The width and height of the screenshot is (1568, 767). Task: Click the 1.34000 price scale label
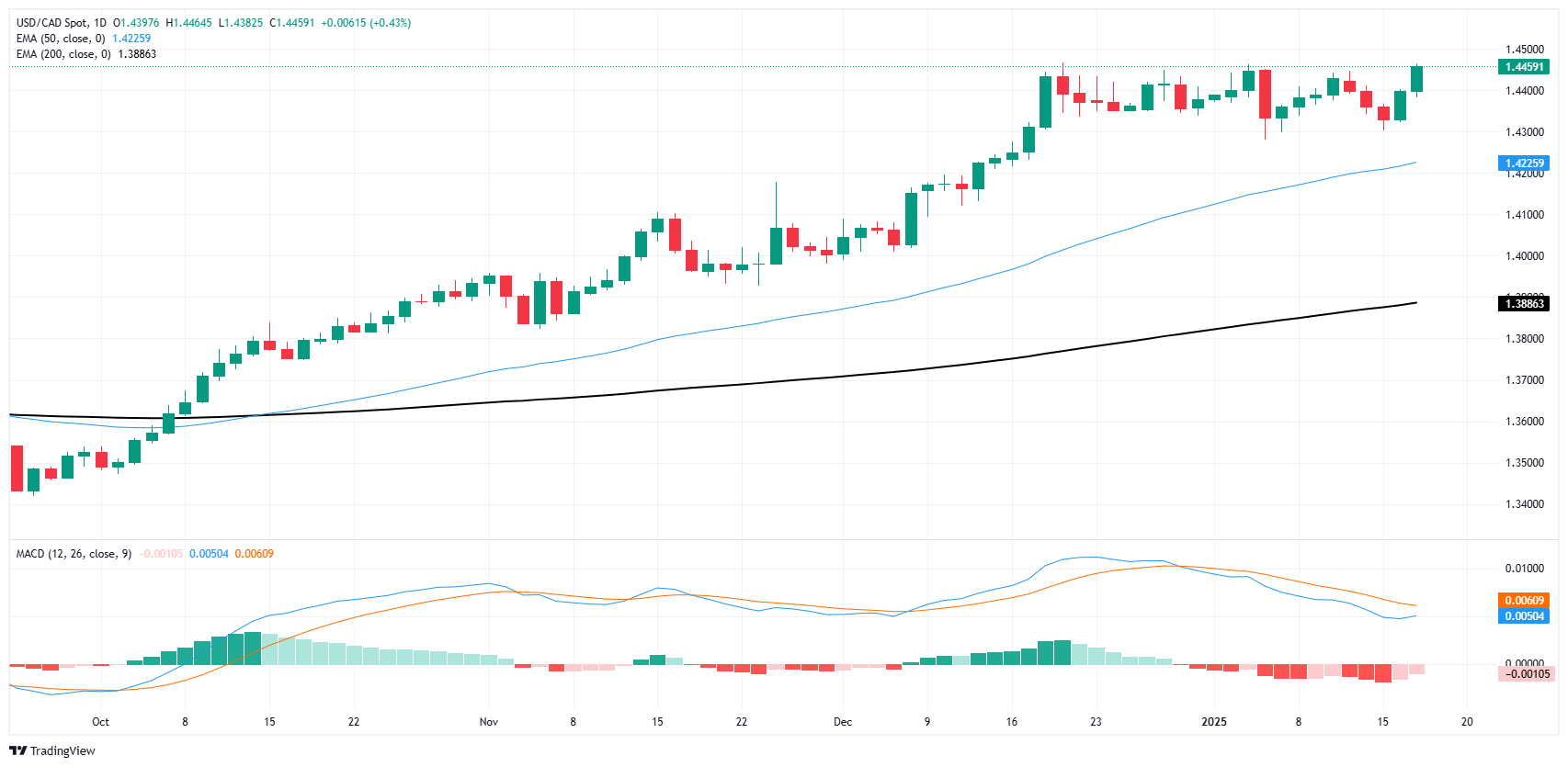1524,504
